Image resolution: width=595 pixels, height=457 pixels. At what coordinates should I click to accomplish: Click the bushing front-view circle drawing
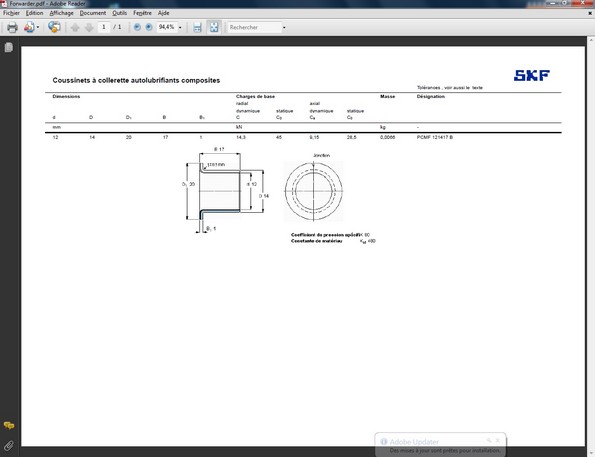(x=313, y=191)
